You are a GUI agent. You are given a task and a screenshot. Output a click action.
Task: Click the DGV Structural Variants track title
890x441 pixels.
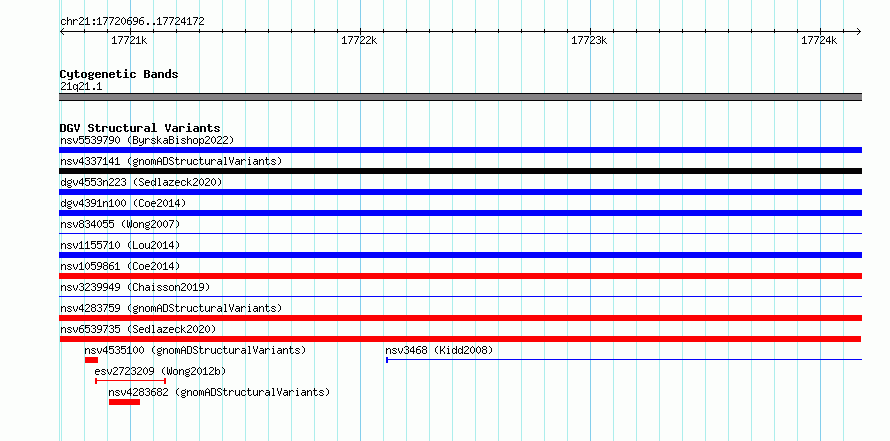[140, 128]
